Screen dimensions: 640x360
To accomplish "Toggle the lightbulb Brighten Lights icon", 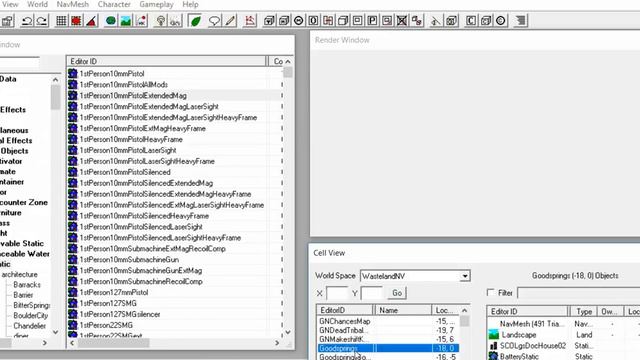I will click(160, 20).
